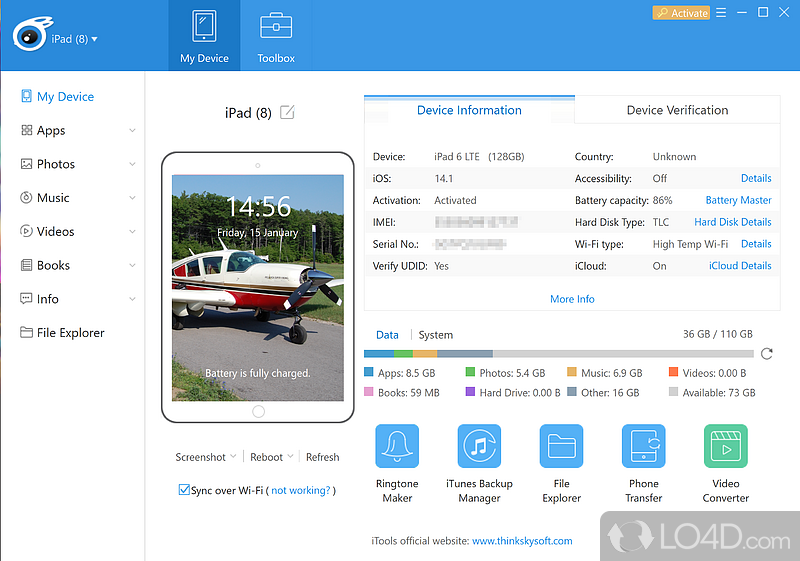Screen dimensions: 800x561
Task: Click the Music sidebar icon
Action: pos(26,197)
